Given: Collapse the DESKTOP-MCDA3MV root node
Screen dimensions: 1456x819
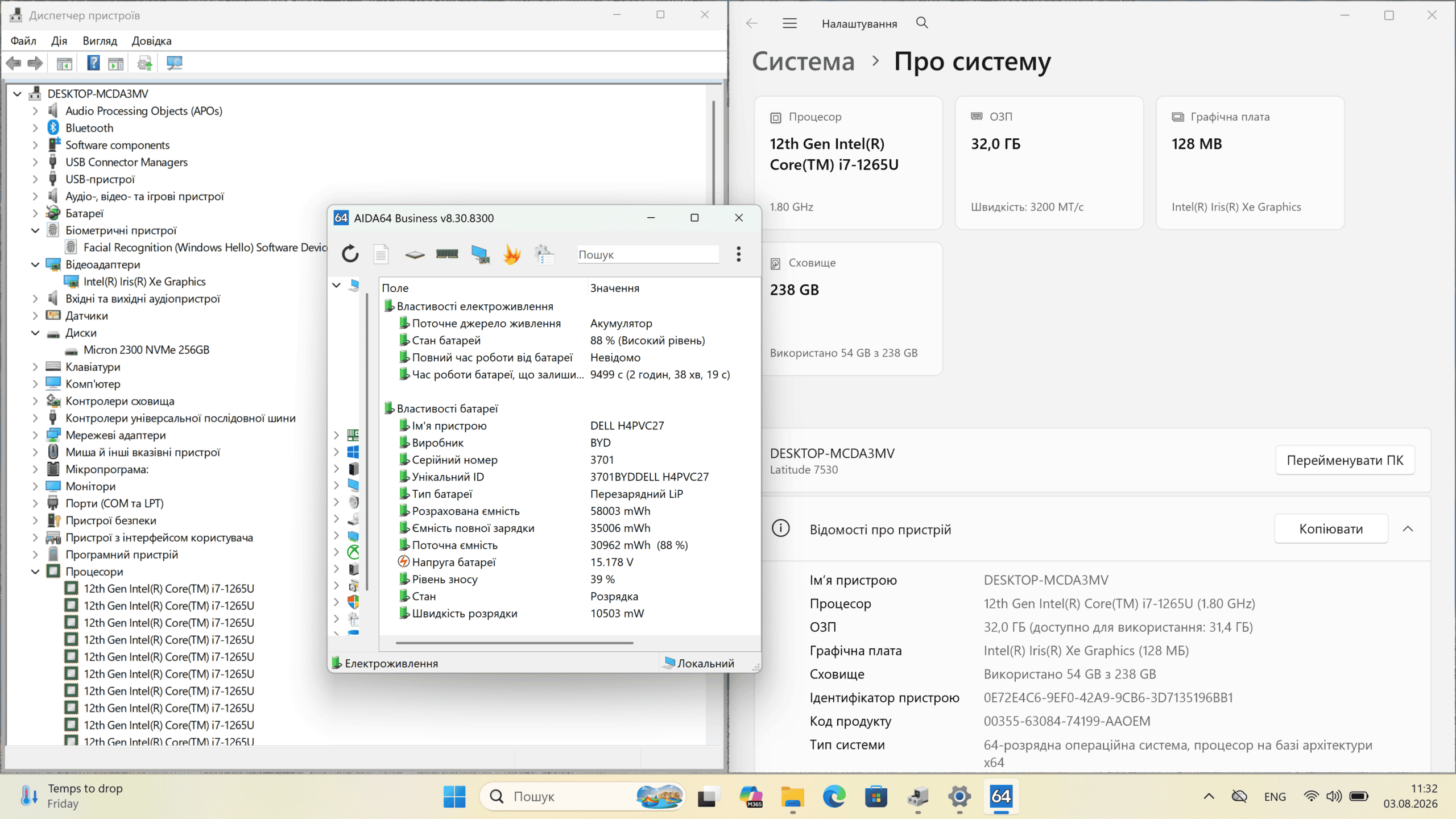Looking at the screenshot, I should click(x=18, y=94).
